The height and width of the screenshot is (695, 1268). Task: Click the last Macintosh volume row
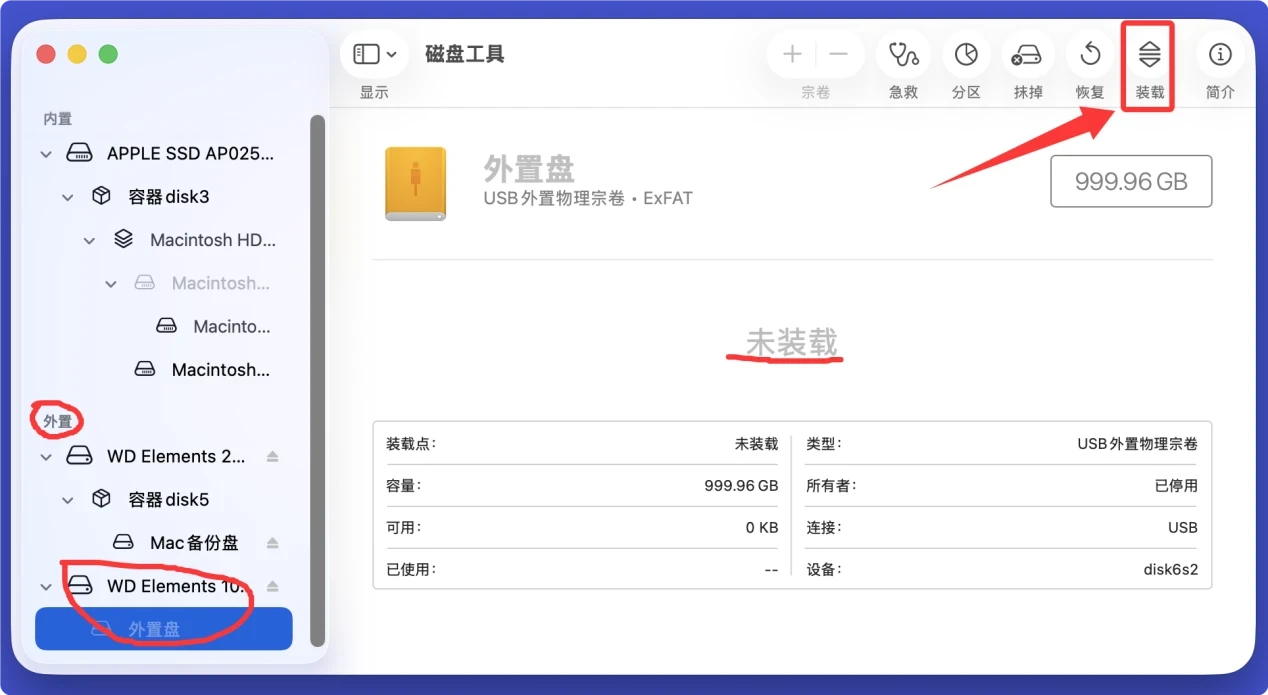coord(164,370)
